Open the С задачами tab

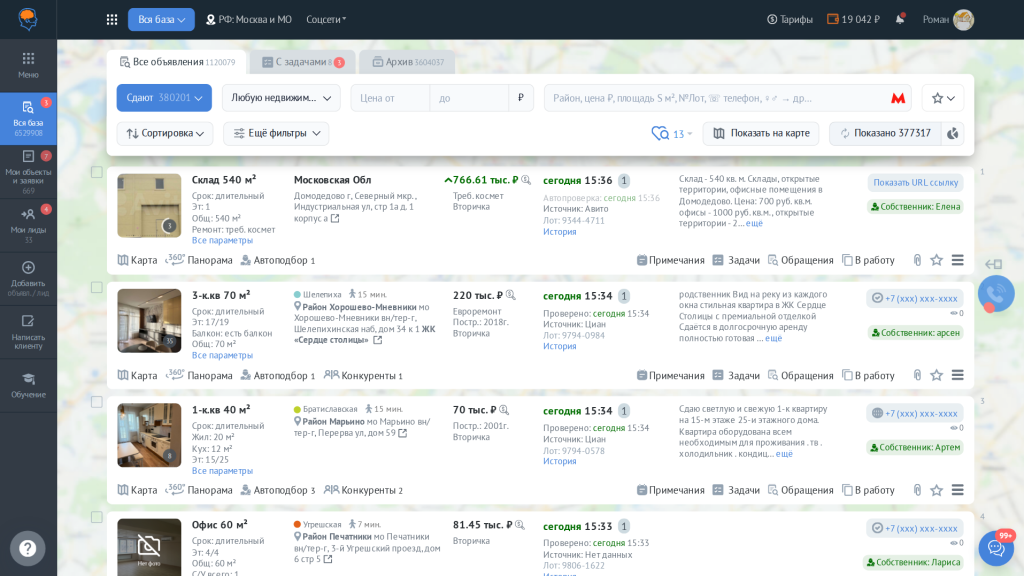[301, 62]
